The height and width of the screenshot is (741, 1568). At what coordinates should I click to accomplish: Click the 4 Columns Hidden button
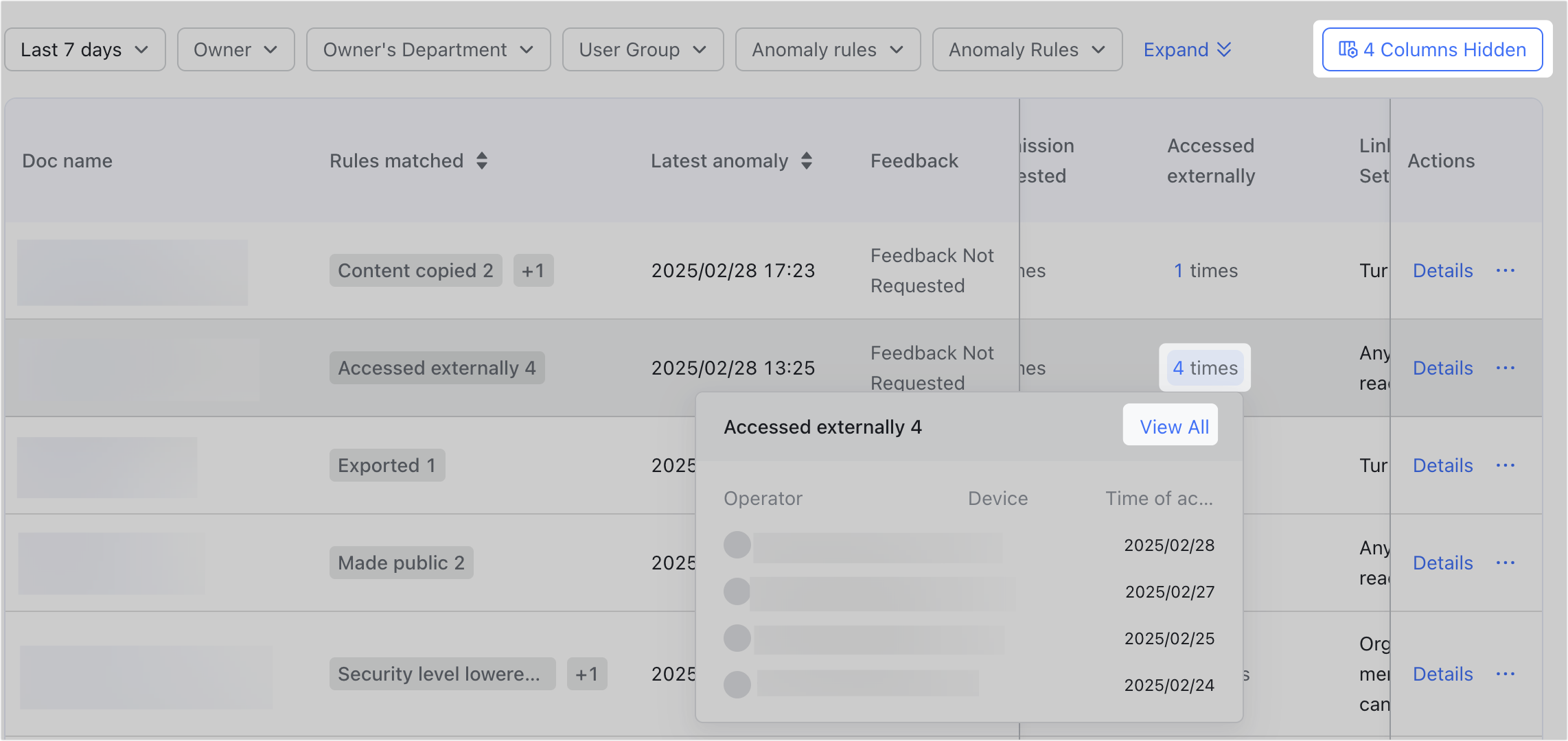1432,49
